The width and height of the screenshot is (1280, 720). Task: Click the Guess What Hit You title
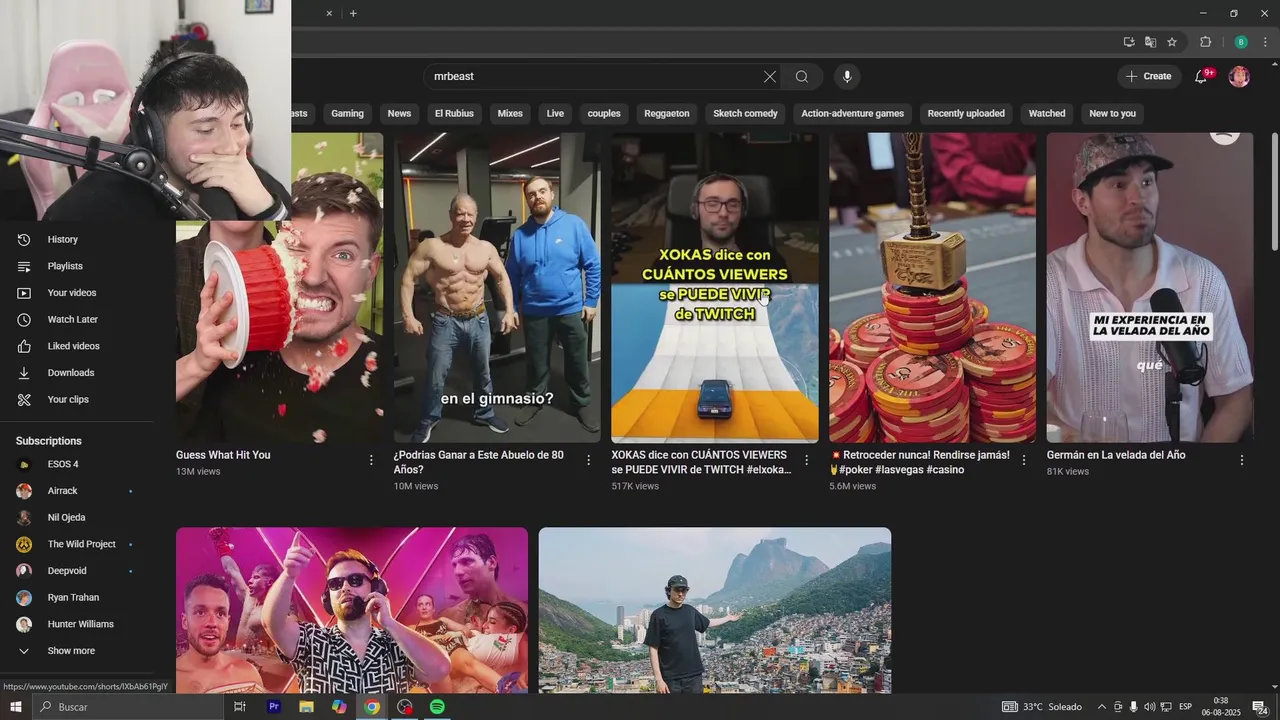pyautogui.click(x=223, y=455)
